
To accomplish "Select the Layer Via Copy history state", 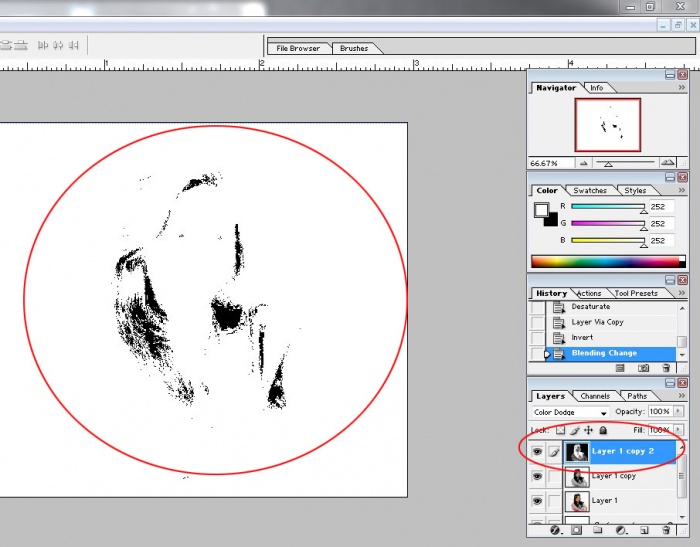I will (596, 322).
